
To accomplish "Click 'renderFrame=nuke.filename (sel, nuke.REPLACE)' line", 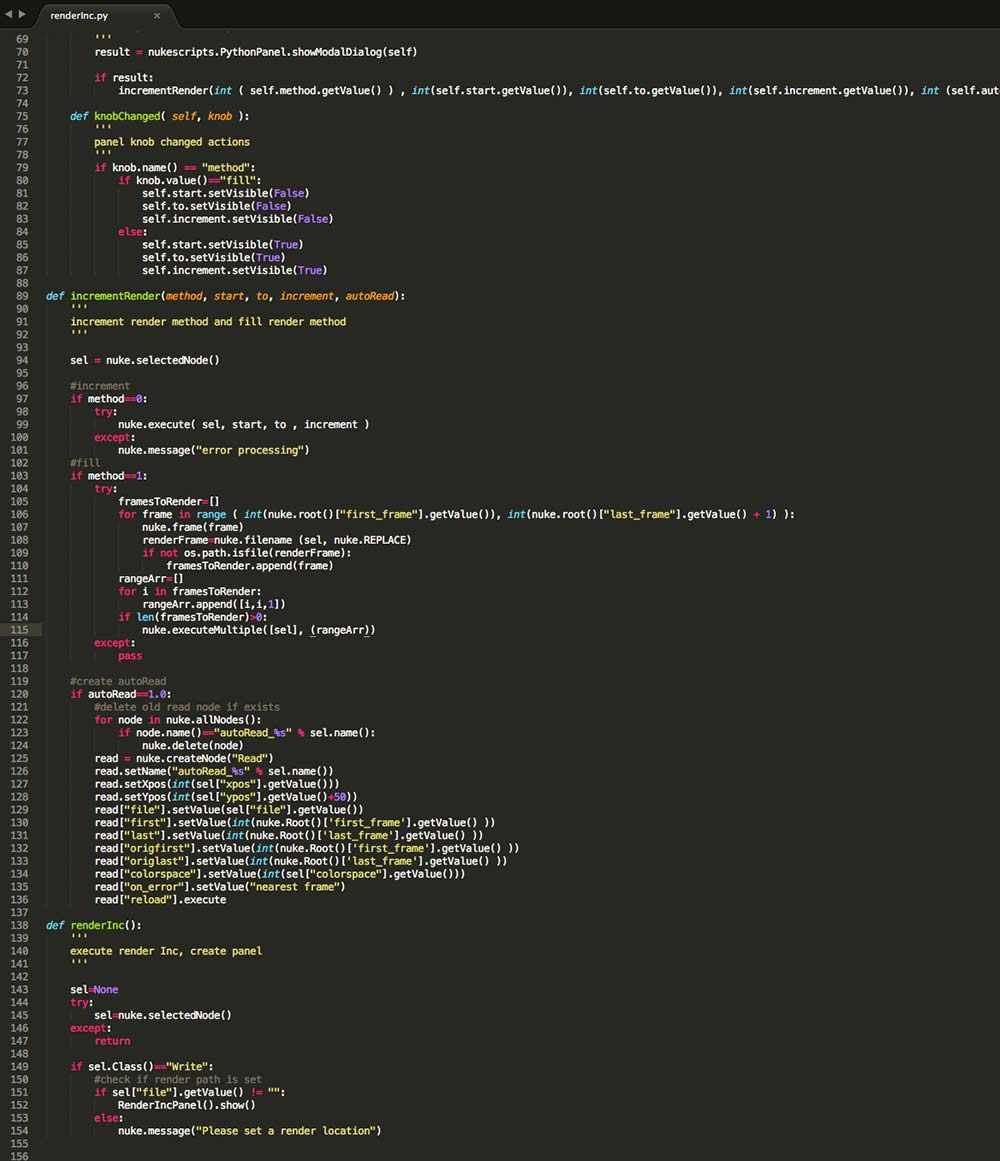I will click(277, 540).
